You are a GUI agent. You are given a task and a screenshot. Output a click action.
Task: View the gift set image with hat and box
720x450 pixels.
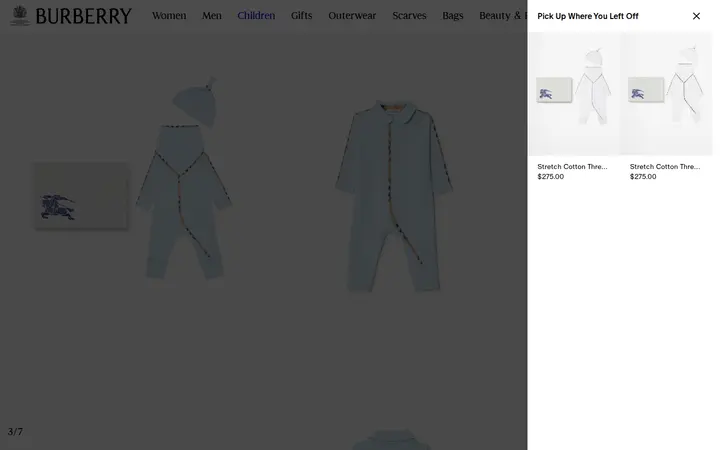(133, 178)
